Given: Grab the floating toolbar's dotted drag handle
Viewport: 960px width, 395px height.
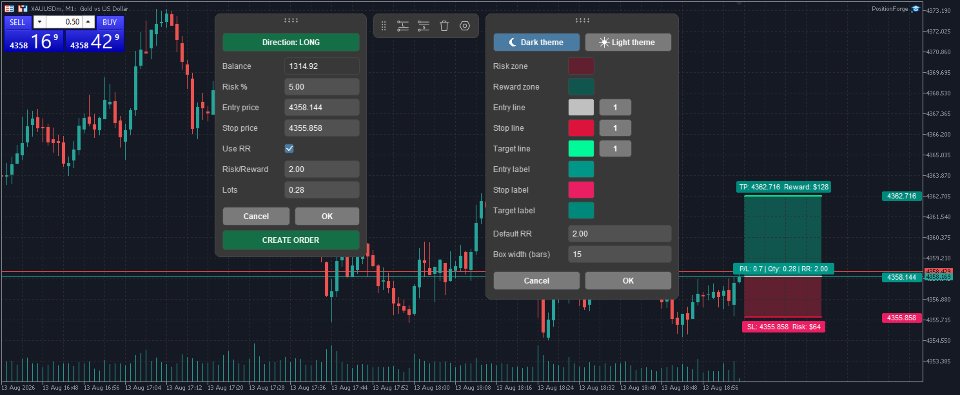Looking at the screenshot, I should point(383,26).
